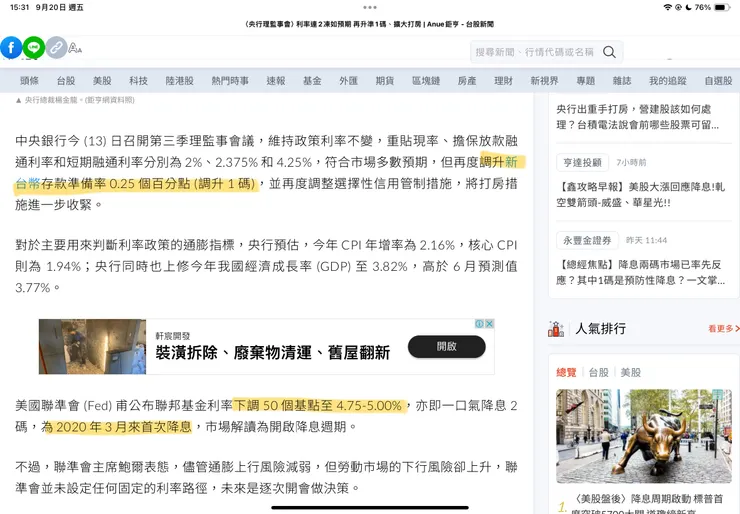Open the 央行出手打房 sidebar article
740x514 pixels.
tap(638, 117)
